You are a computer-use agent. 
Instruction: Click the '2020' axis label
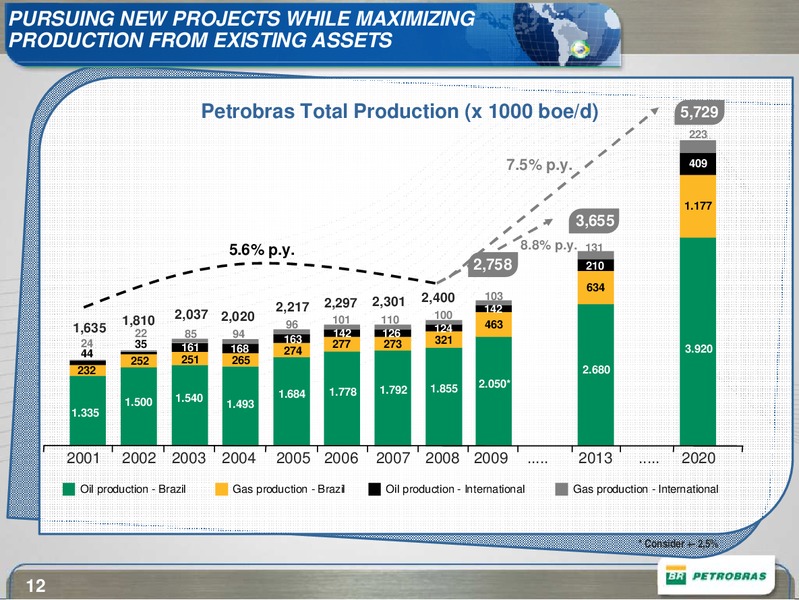(x=699, y=458)
